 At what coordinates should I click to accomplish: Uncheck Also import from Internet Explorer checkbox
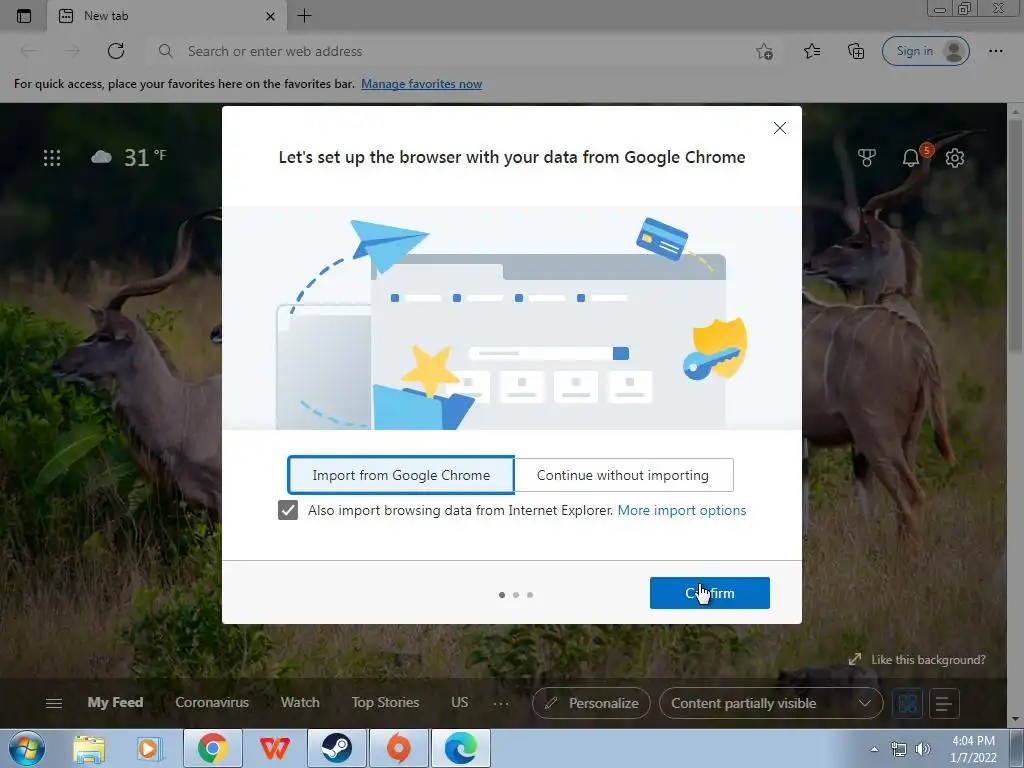click(288, 510)
